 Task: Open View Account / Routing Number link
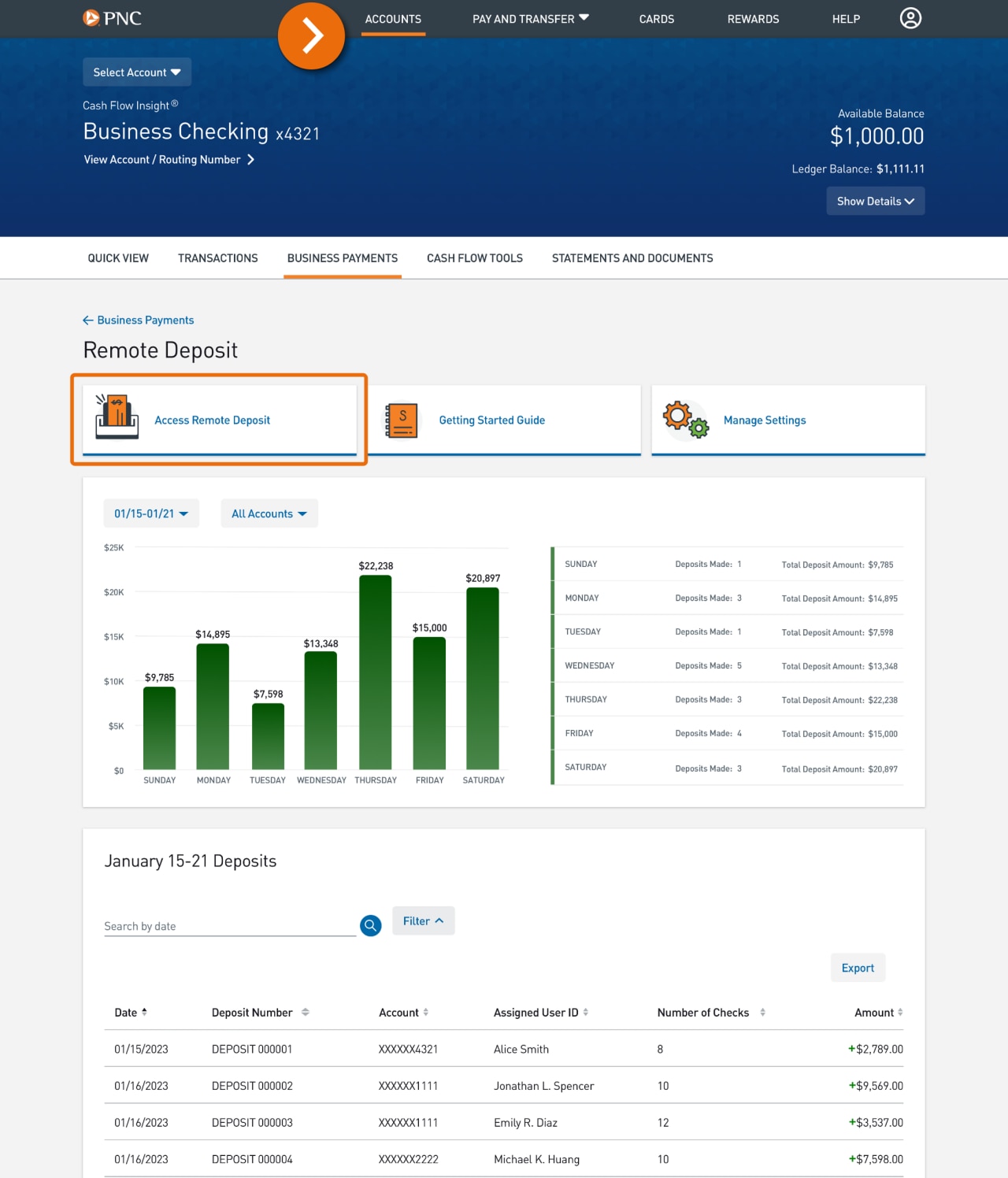[162, 159]
